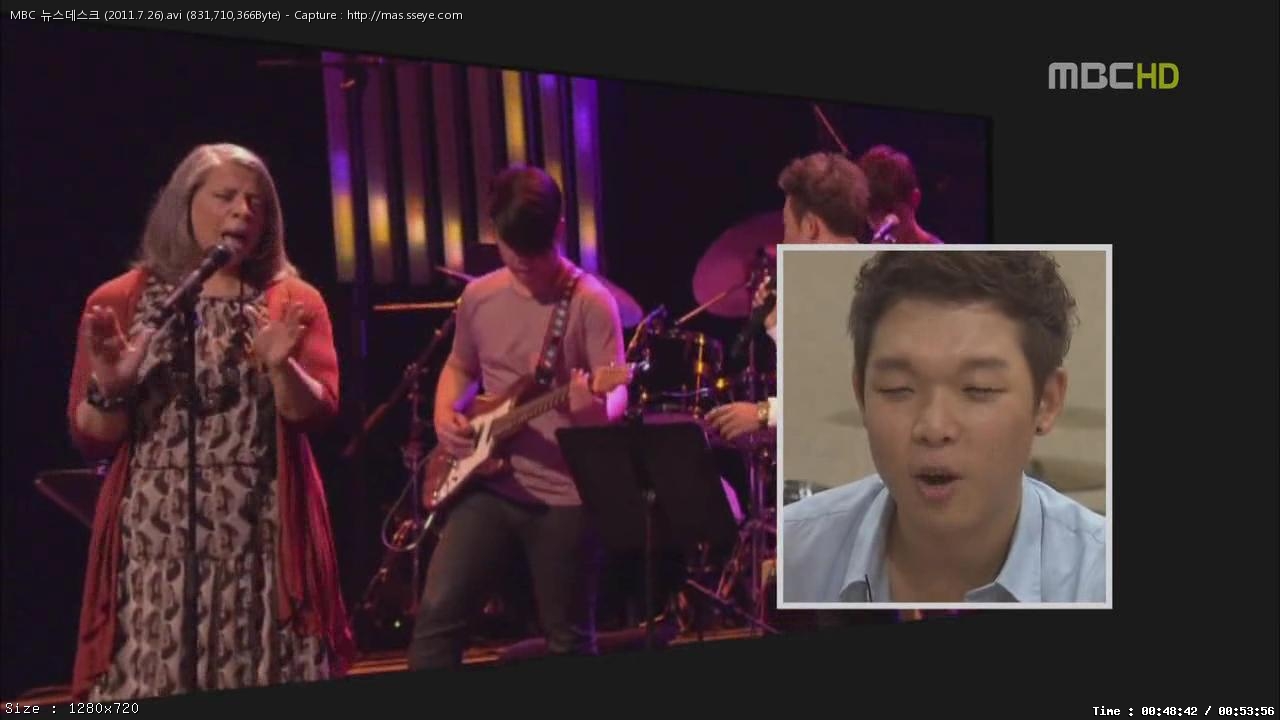Click the MBC HD channel logo
The width and height of the screenshot is (1280, 720).
(x=1113, y=76)
